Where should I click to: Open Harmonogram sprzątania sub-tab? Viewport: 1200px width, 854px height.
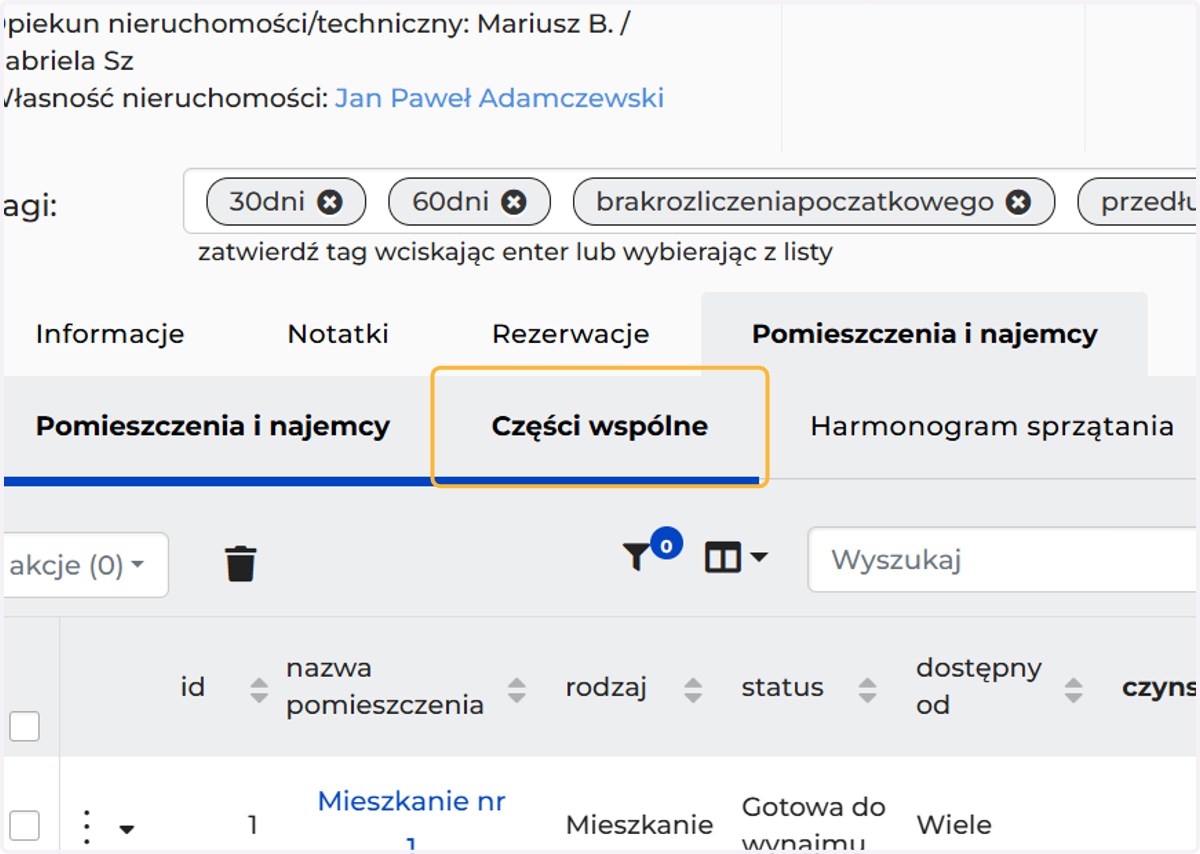992,427
